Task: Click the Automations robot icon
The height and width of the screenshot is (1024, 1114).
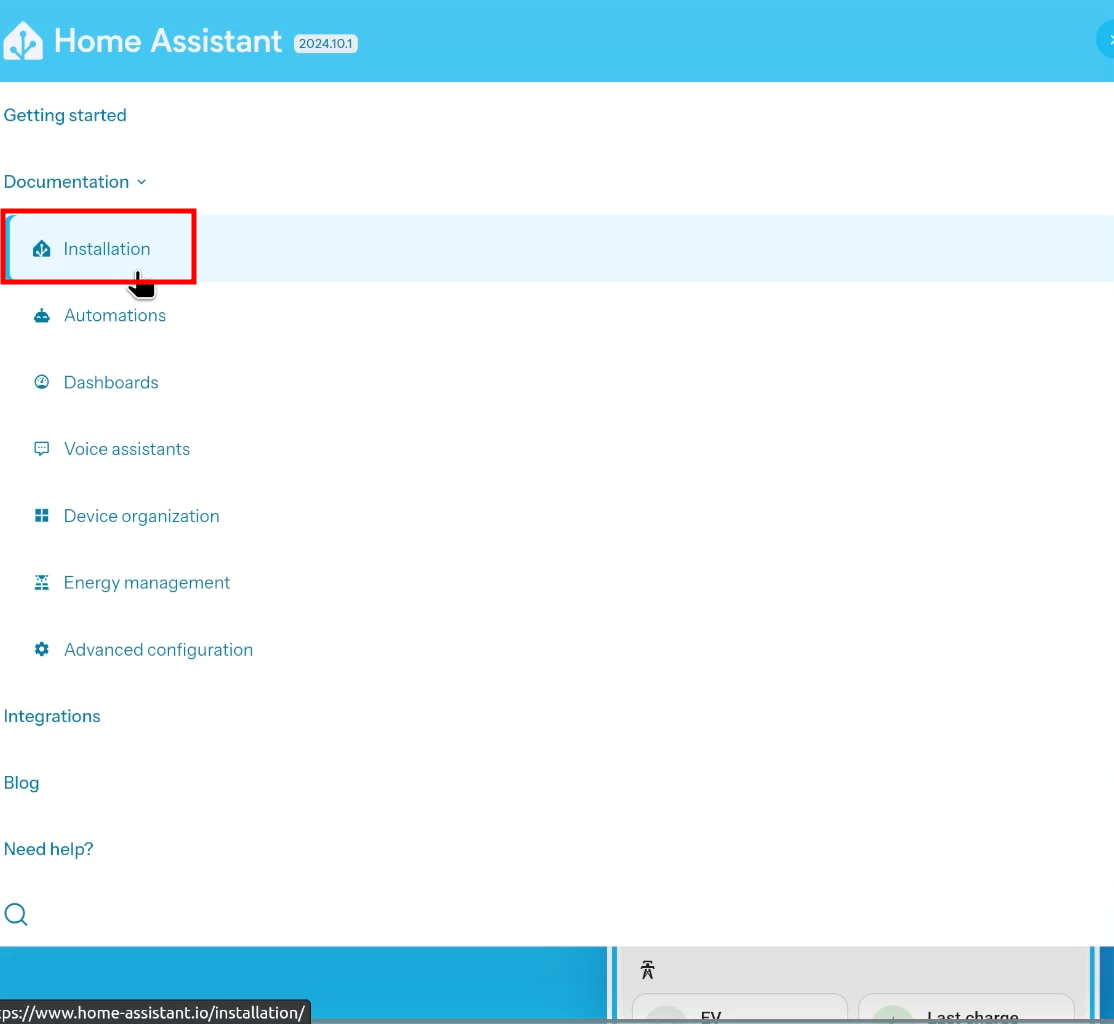Action: coord(42,316)
